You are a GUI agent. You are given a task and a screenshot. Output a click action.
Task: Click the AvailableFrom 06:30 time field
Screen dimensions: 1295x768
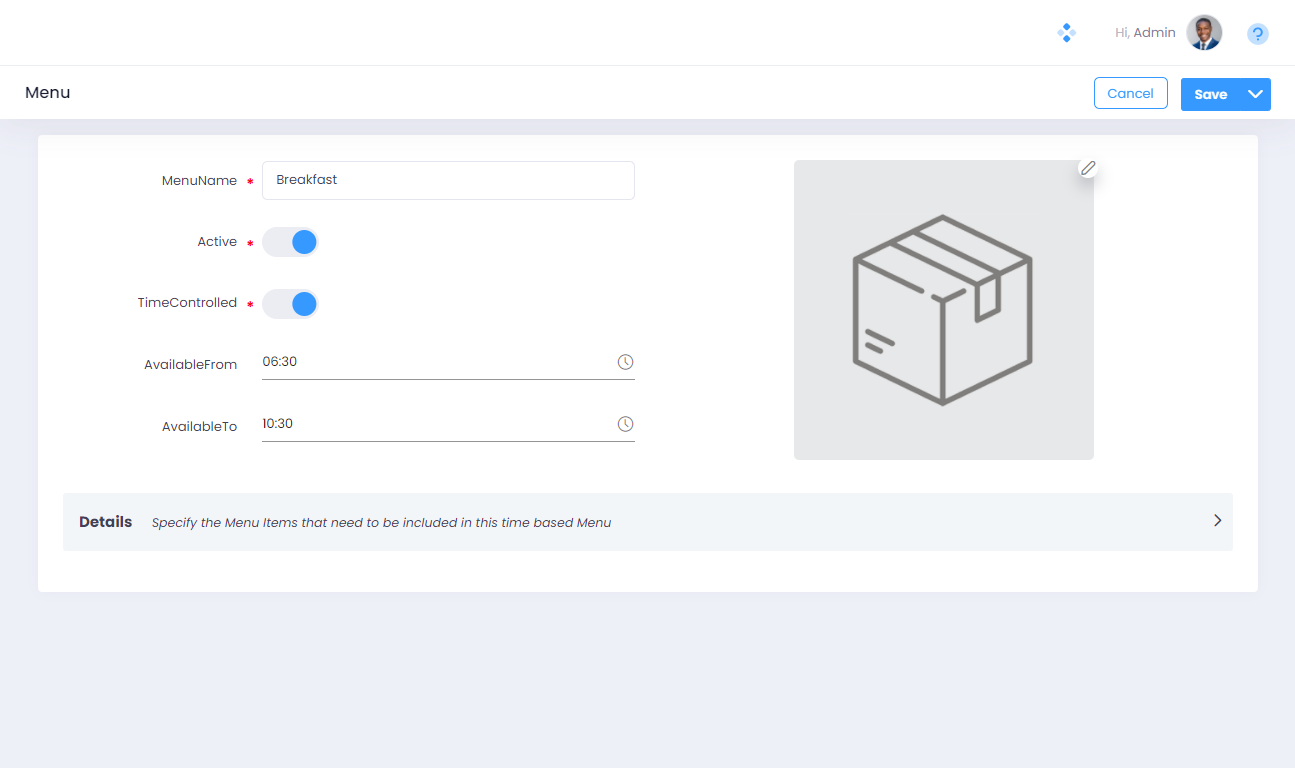435,362
